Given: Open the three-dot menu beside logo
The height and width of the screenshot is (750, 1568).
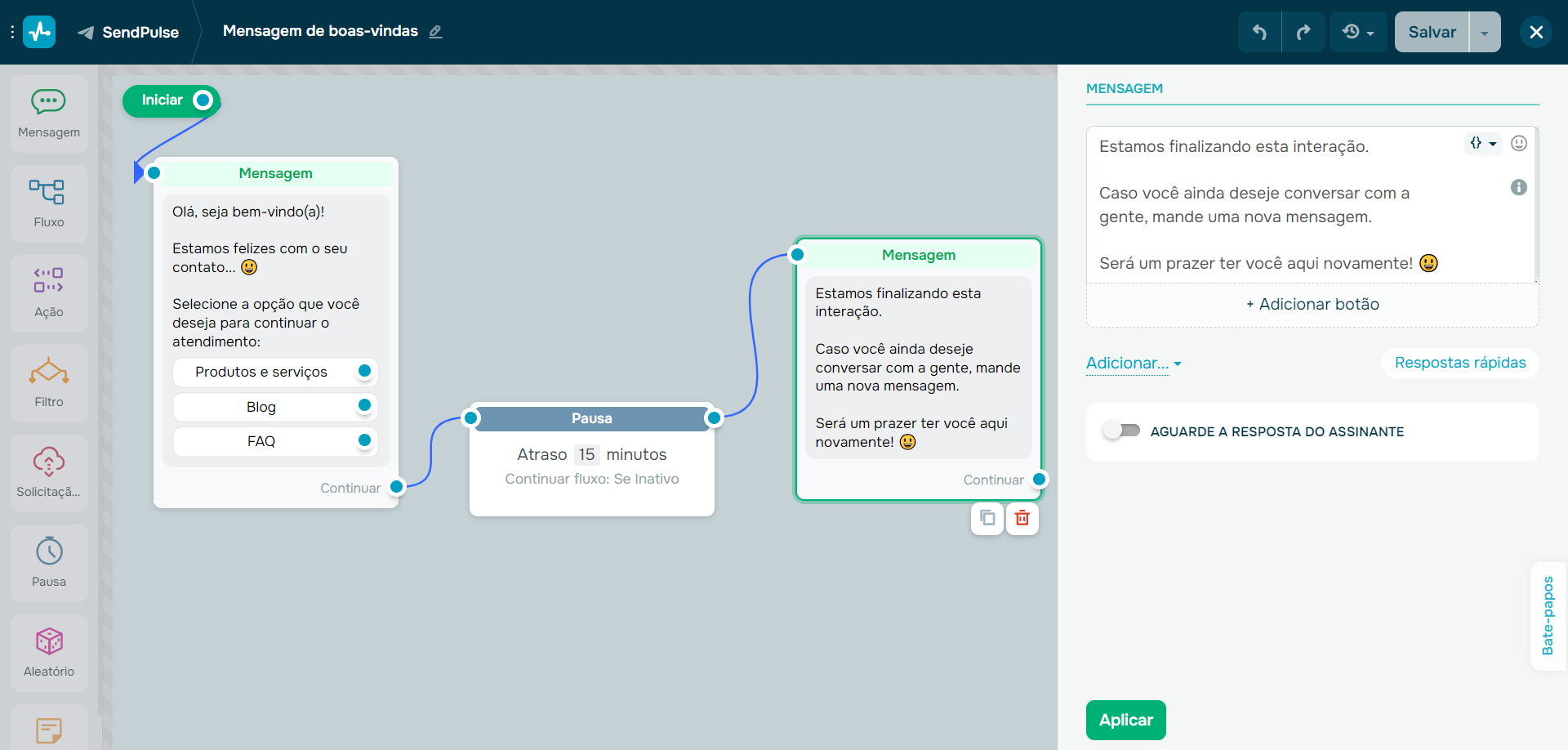Looking at the screenshot, I should (x=12, y=32).
